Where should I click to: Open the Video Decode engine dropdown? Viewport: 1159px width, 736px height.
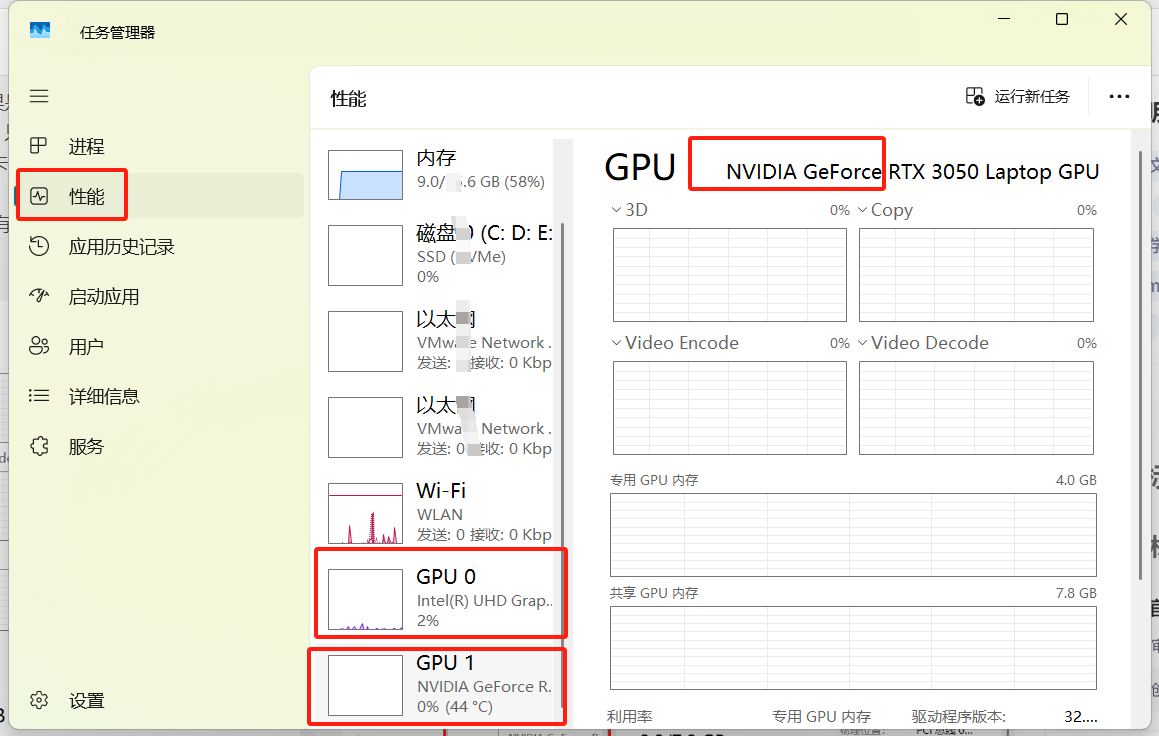click(x=863, y=343)
